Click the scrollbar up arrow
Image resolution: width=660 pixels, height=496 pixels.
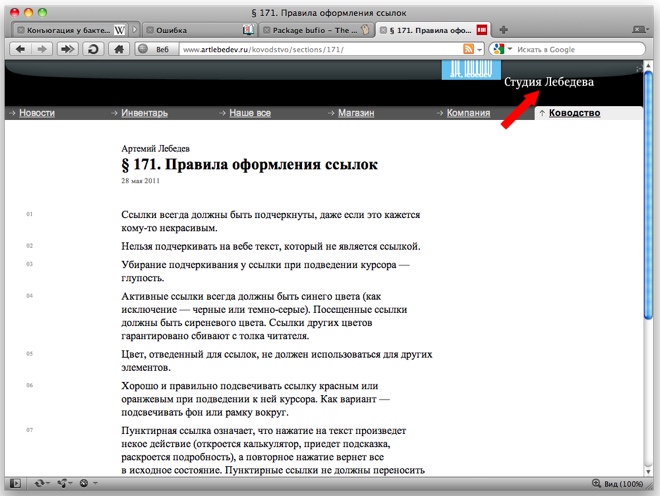point(648,65)
